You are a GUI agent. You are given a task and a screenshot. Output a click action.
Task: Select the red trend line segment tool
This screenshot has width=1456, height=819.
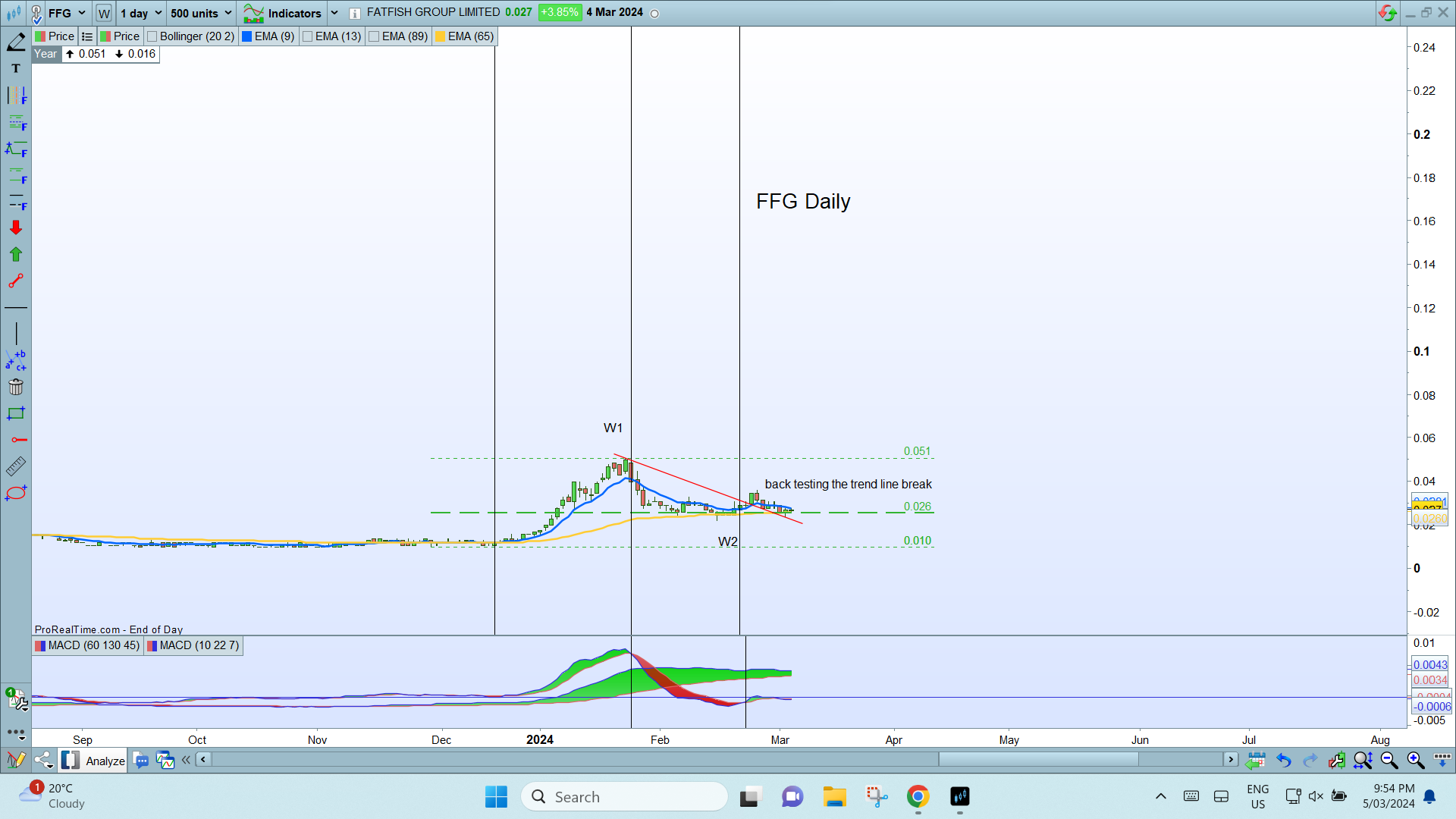16,281
